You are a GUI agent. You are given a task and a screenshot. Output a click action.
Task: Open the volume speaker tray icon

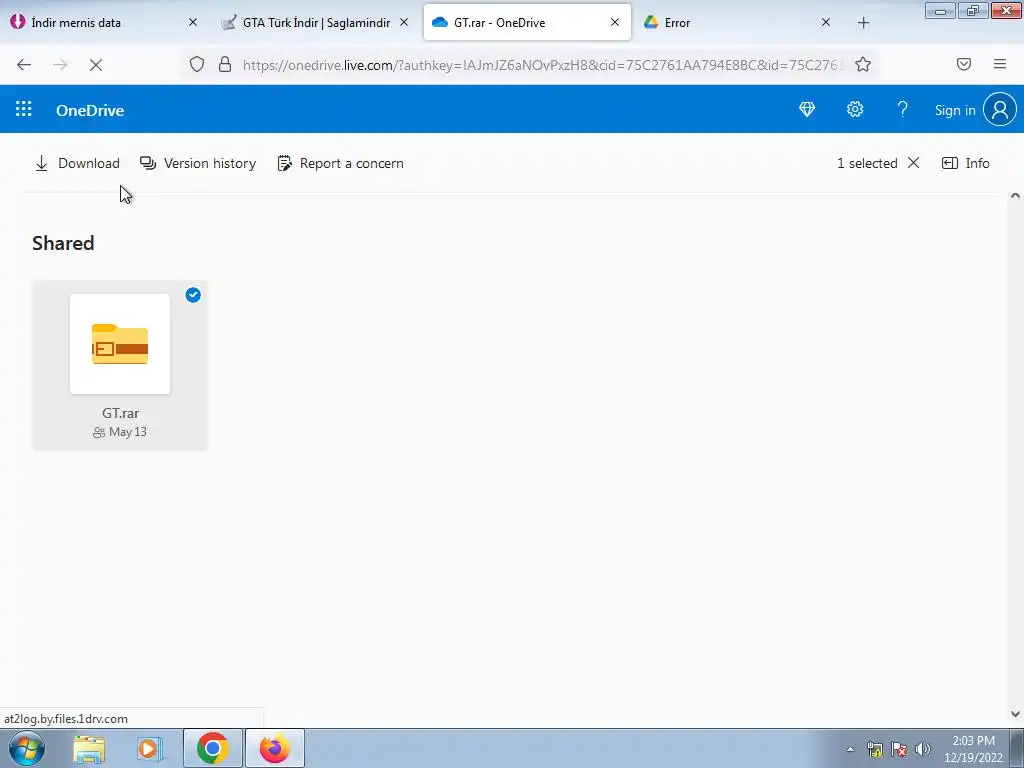[923, 749]
